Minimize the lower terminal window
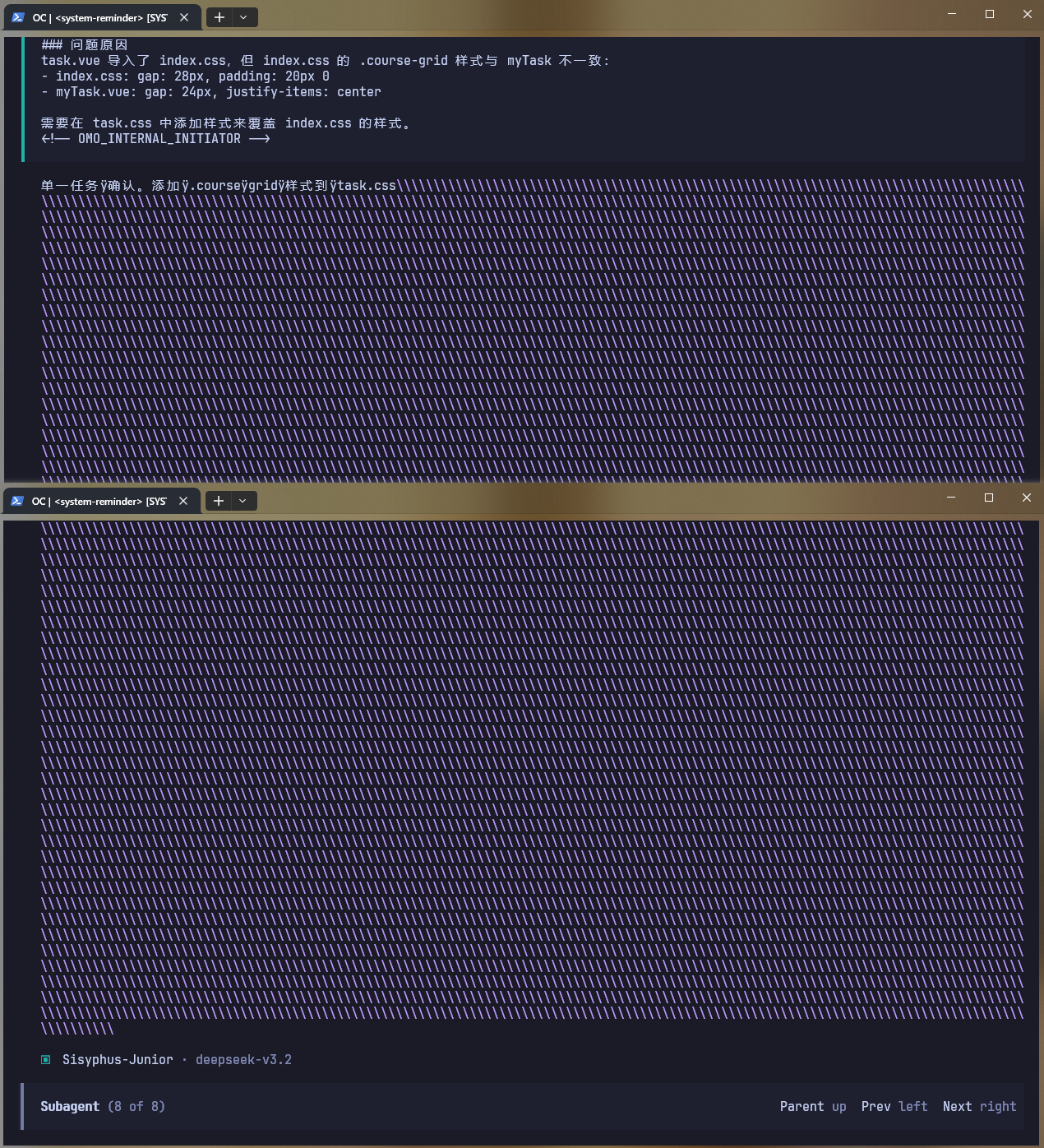The height and width of the screenshot is (1148, 1044). (x=951, y=498)
